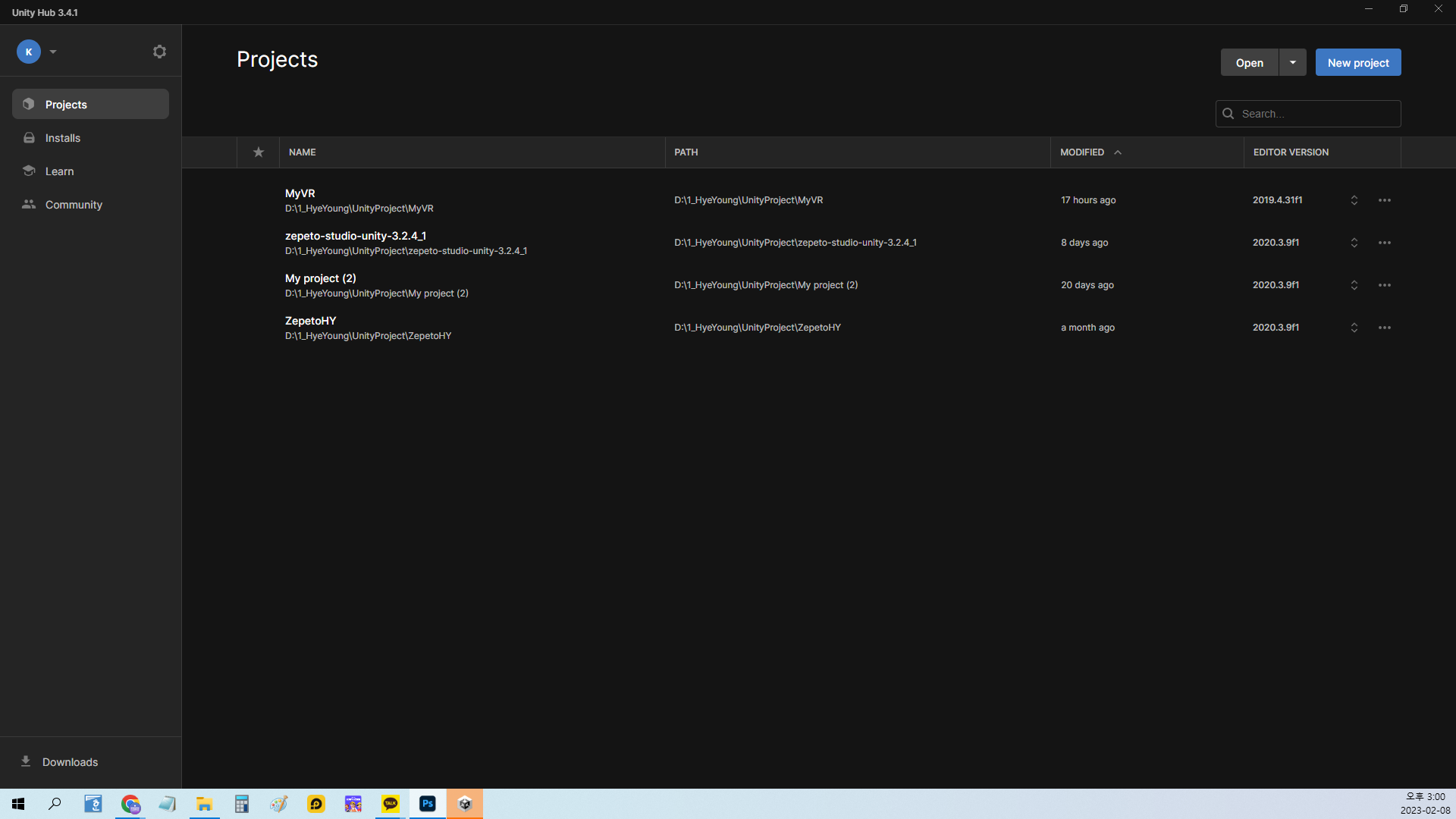Click the Installs lock icon
Screen dimensions: 1456x819
point(29,138)
